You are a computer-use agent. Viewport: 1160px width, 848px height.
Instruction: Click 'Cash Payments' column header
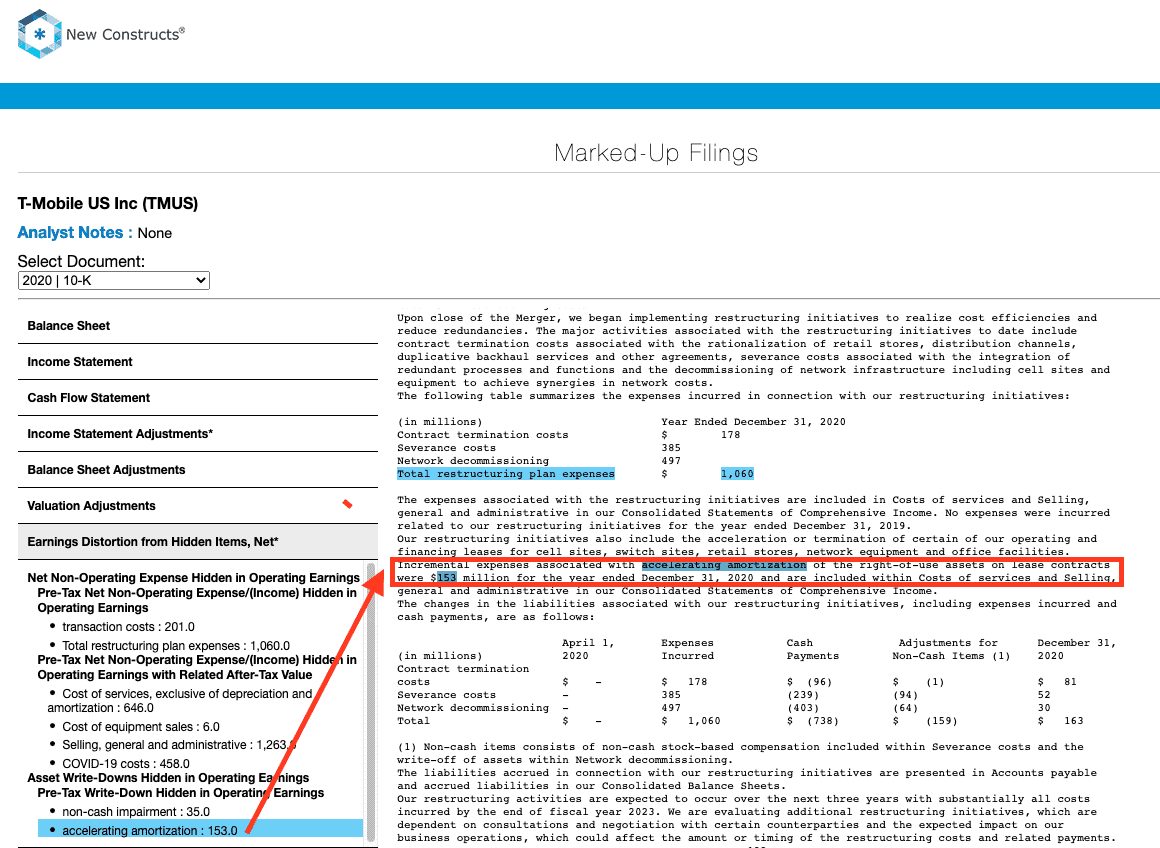click(x=812, y=650)
